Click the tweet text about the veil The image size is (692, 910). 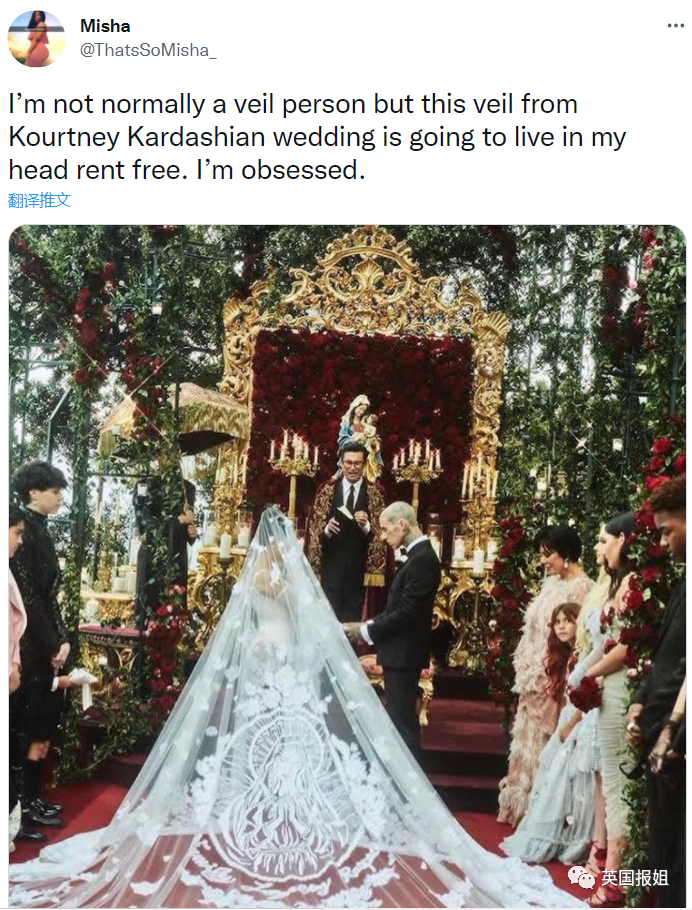[x=317, y=137]
